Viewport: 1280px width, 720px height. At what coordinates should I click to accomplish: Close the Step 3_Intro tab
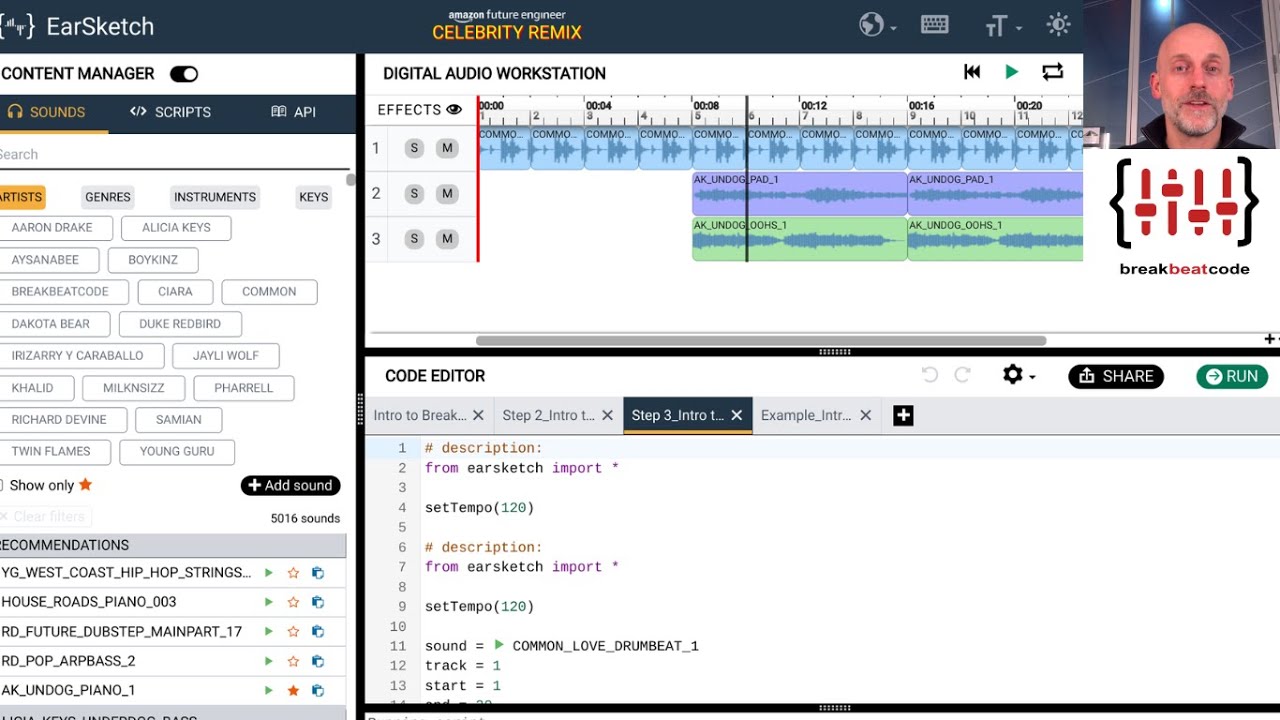pyautogui.click(x=737, y=415)
